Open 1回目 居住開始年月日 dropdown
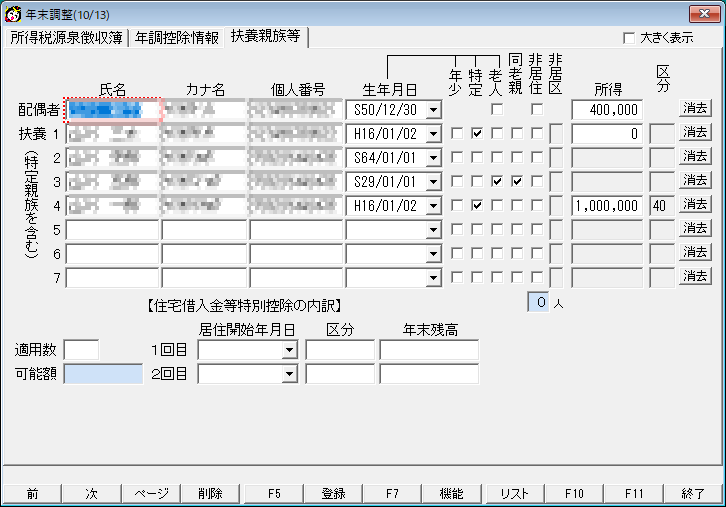The image size is (726, 507). click(x=289, y=350)
